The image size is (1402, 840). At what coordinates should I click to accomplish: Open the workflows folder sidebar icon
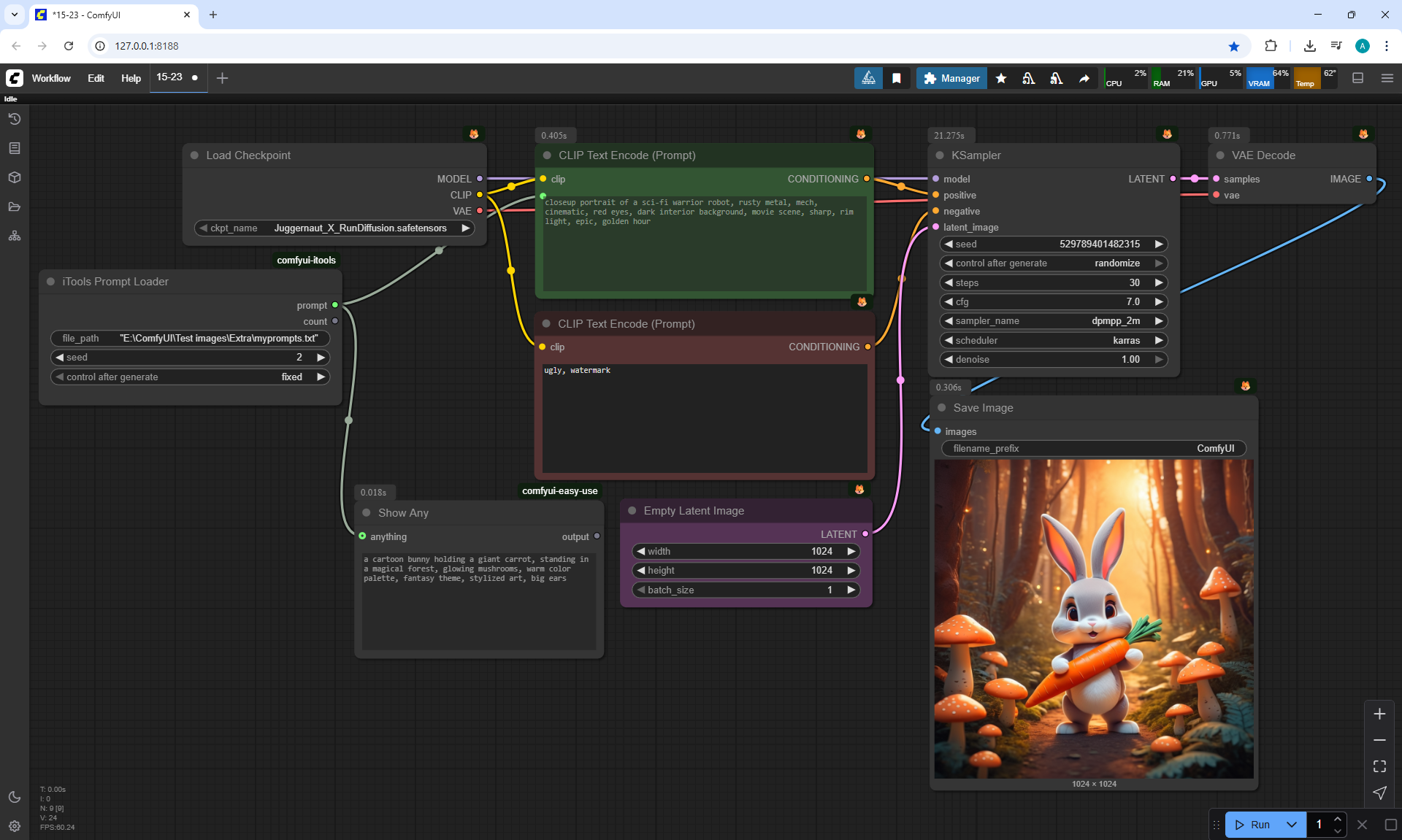[x=15, y=207]
